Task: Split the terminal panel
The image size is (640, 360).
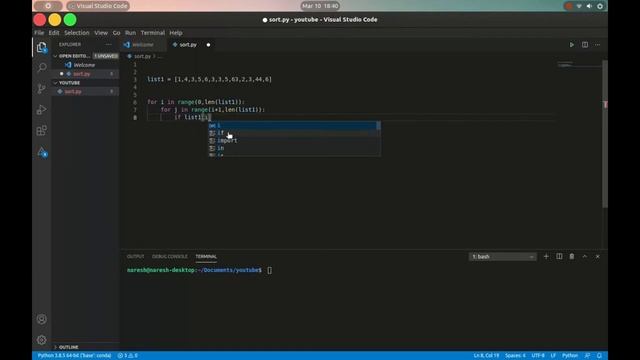Action: pos(559,256)
